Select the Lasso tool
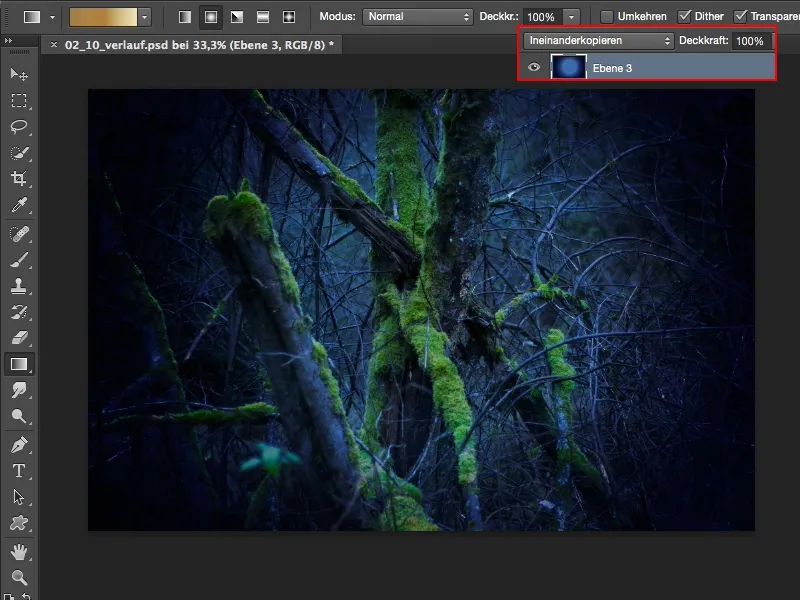800x600 pixels. click(18, 123)
